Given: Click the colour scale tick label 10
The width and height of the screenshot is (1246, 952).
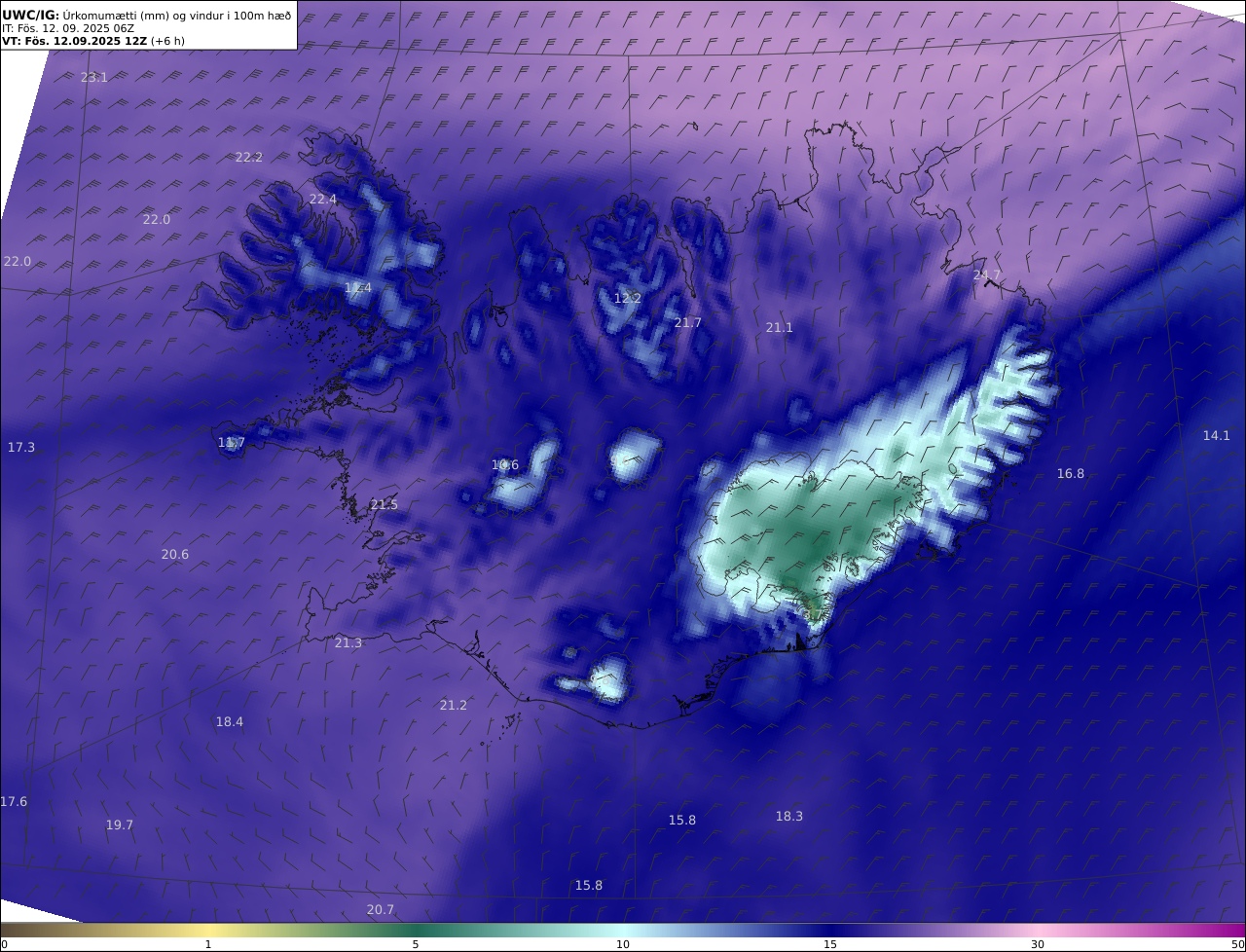Looking at the screenshot, I should (x=623, y=944).
